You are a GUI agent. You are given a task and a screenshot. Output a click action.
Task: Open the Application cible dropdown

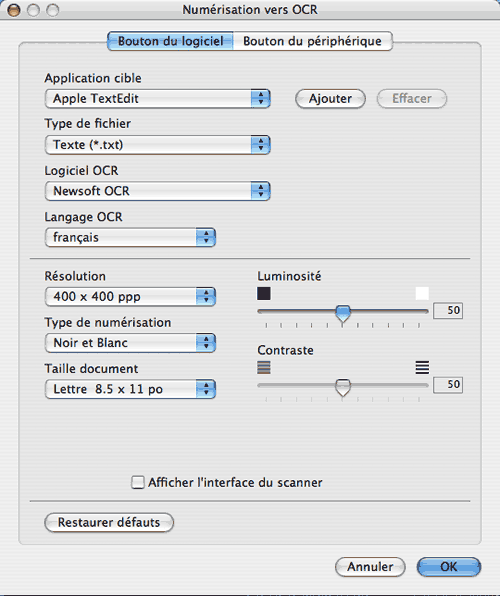point(157,99)
